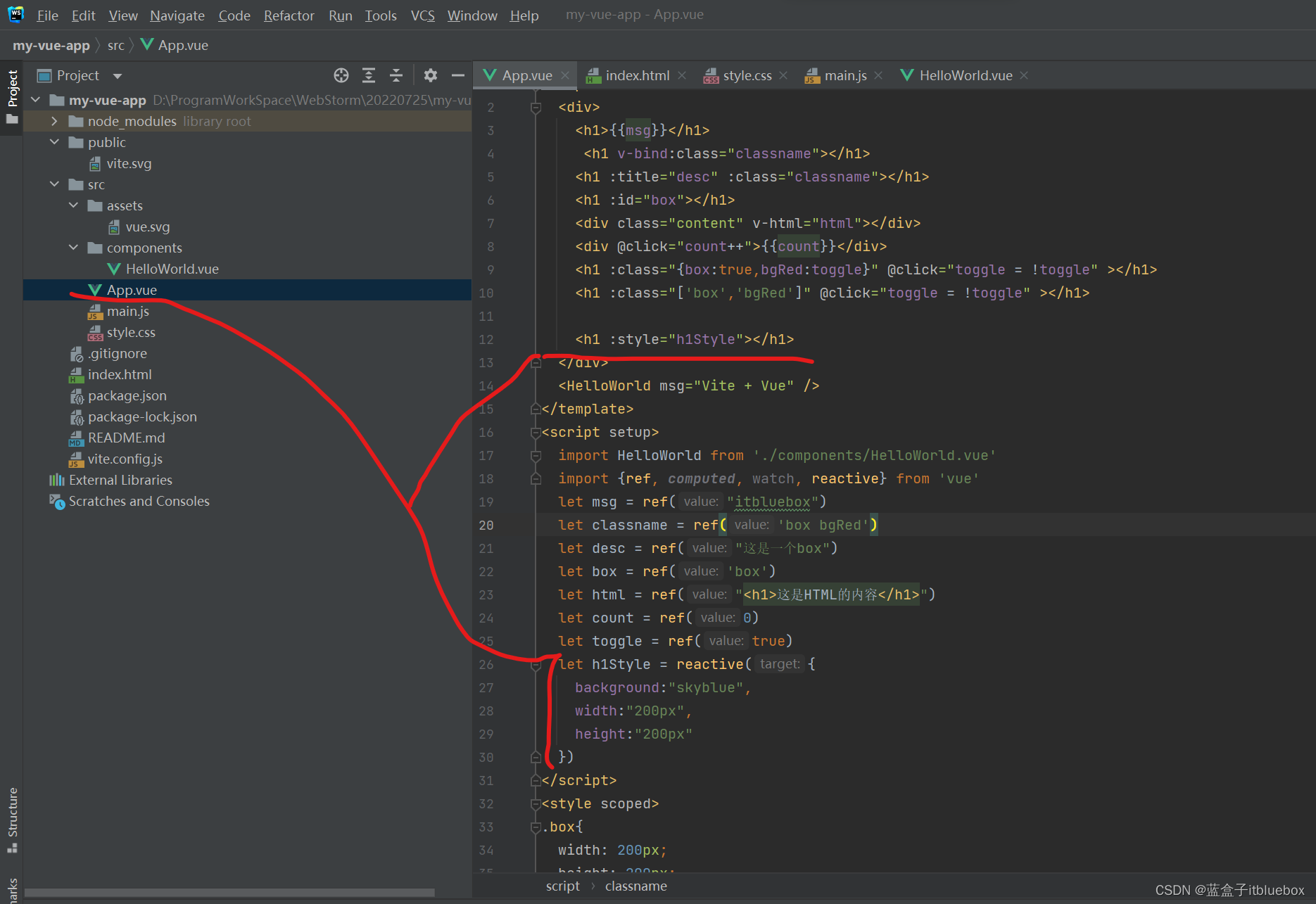The height and width of the screenshot is (904, 1316).
Task: Select .gitignore in the project tree
Action: (117, 353)
